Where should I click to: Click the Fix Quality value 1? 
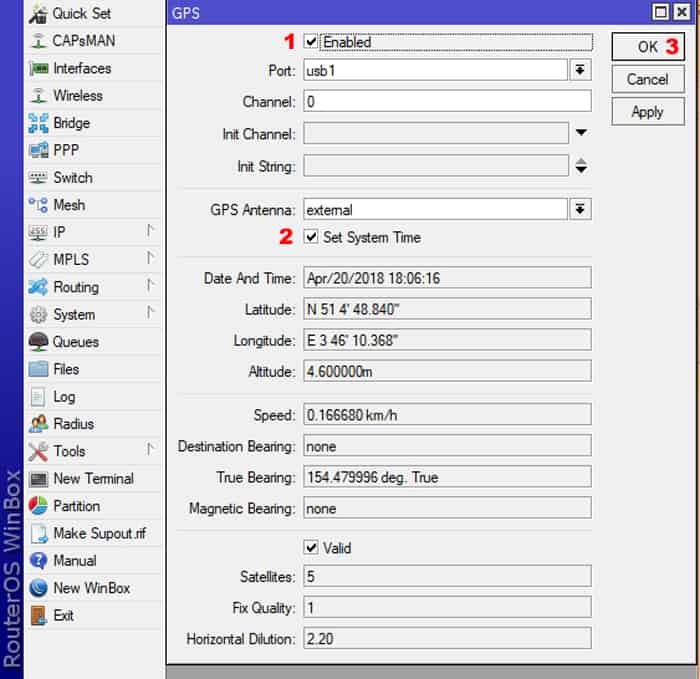click(447, 607)
